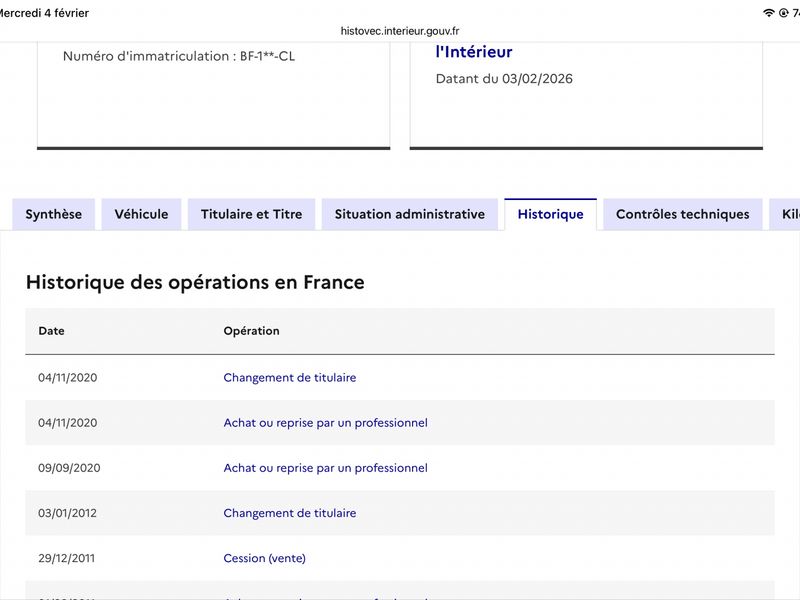Open the cut-off tab after Contrôles techniques
The image size is (800, 600).
click(x=785, y=214)
